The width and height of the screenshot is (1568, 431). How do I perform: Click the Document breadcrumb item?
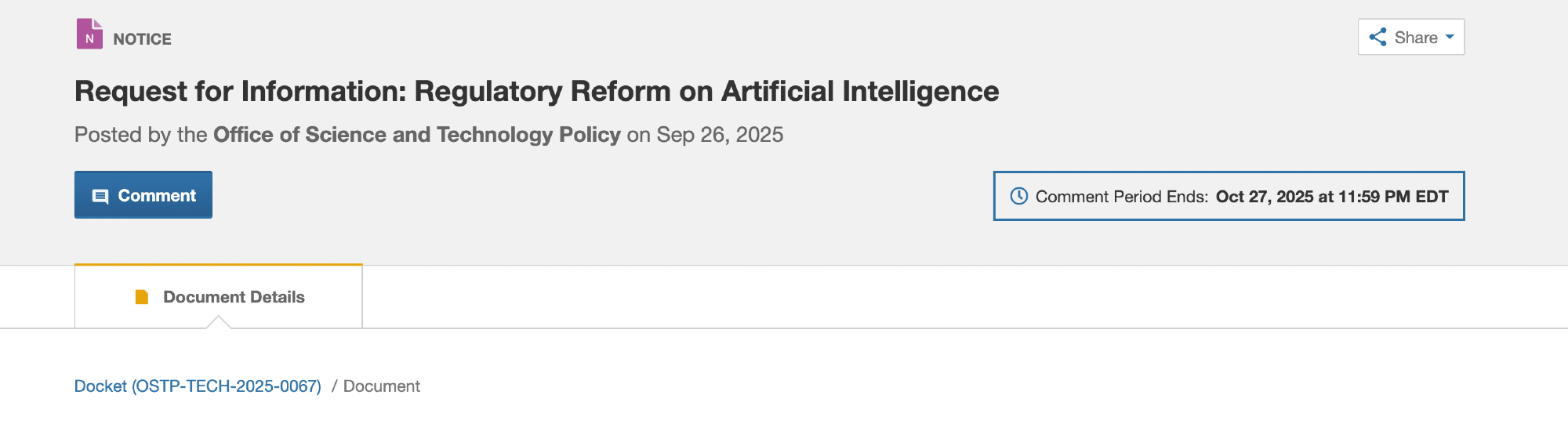[382, 386]
